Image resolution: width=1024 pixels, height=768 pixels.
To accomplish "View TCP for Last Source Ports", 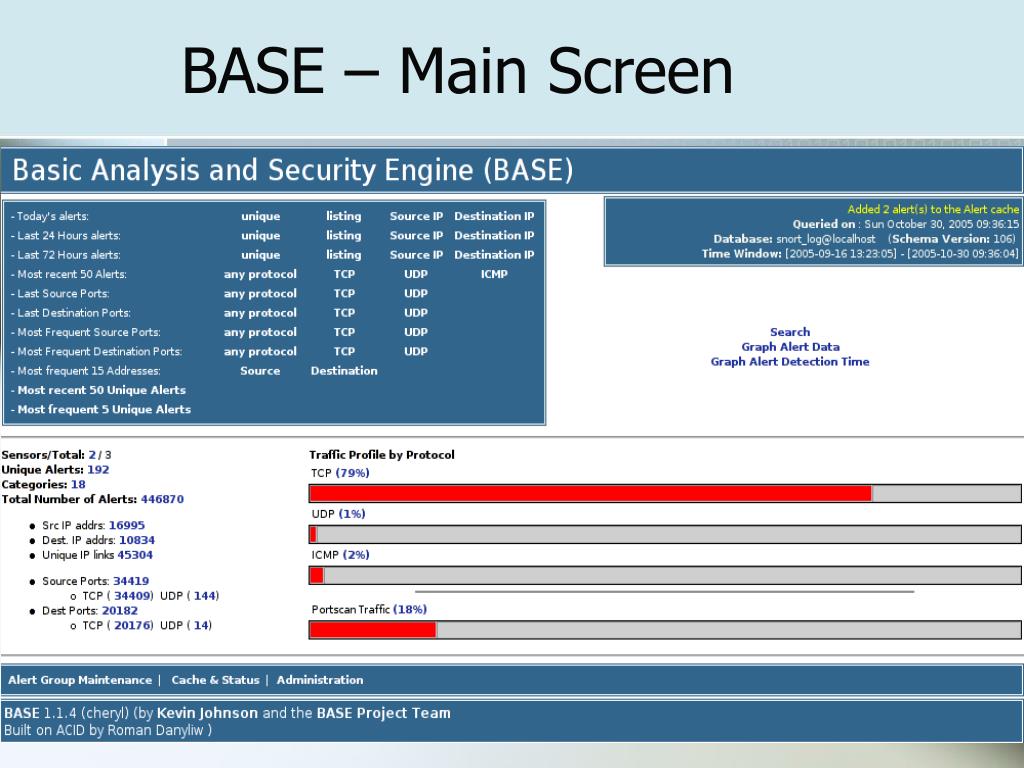I will click(344, 294).
